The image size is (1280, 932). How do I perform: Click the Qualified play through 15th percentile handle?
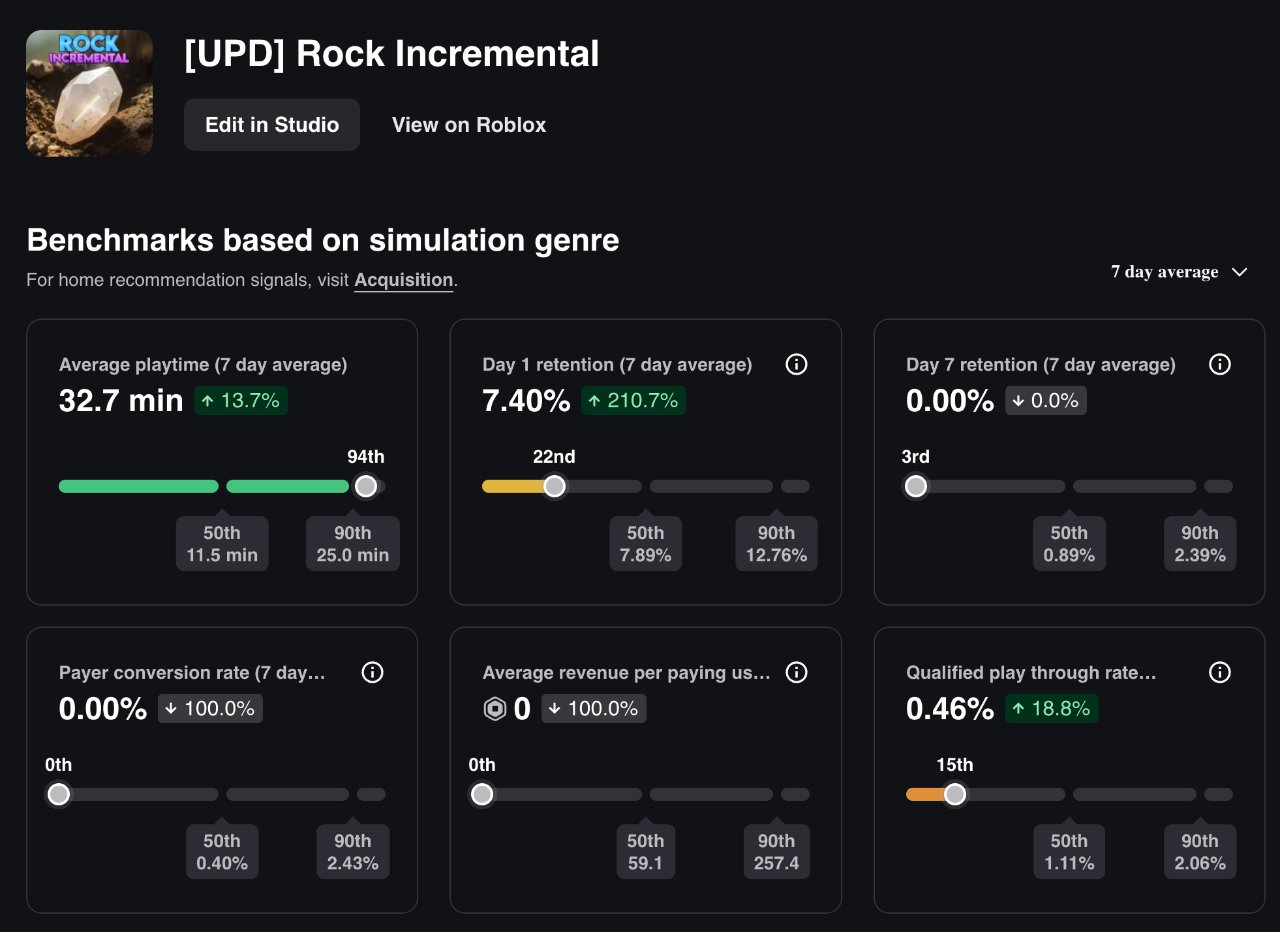pos(955,794)
